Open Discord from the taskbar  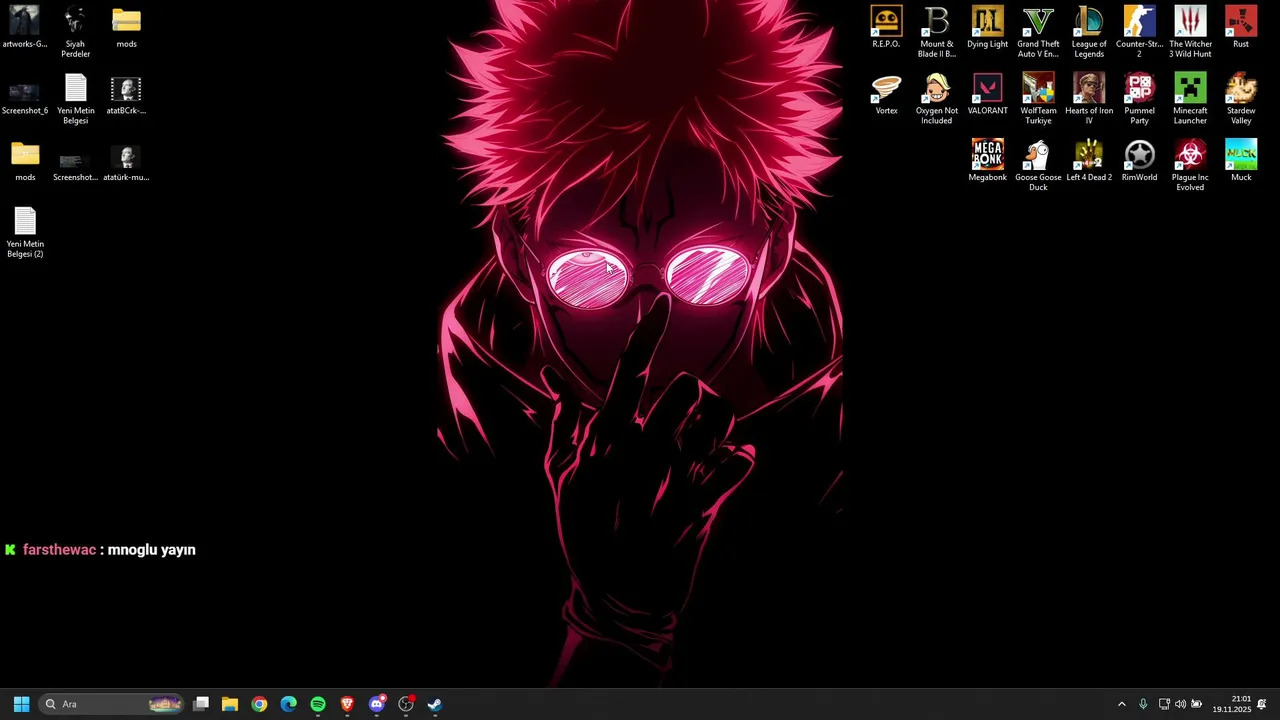pyautogui.click(x=377, y=704)
